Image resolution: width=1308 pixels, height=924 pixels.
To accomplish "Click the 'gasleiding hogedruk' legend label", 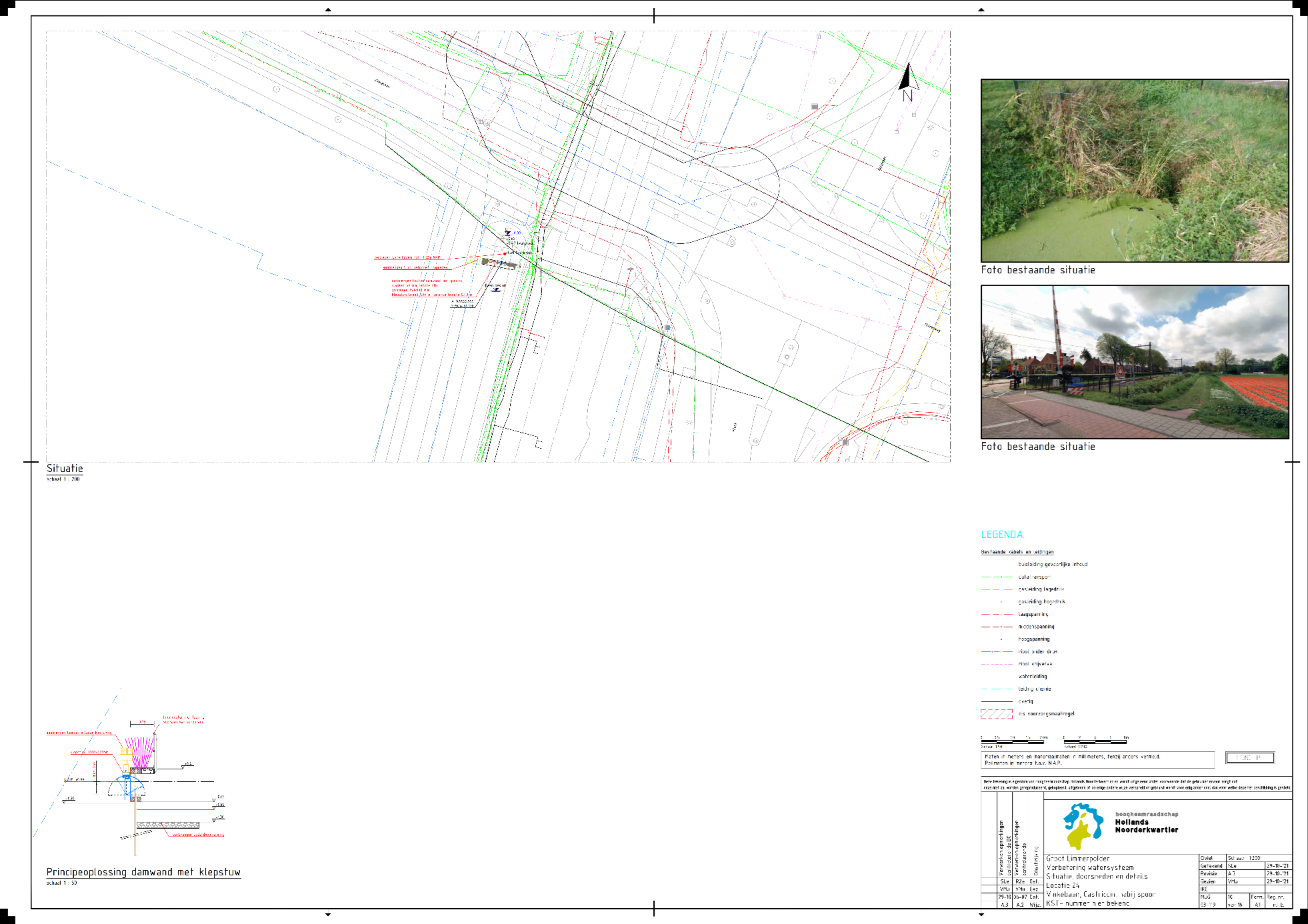I will (x=1041, y=601).
